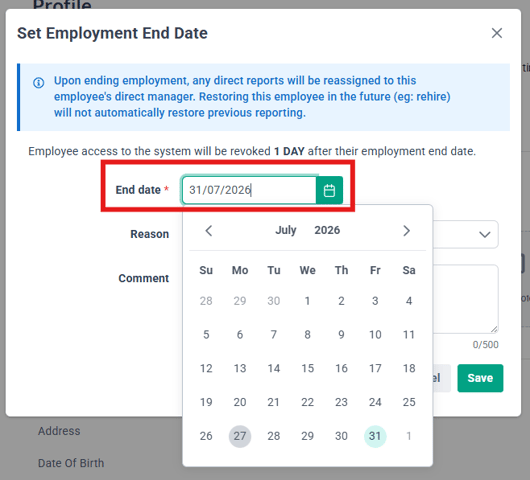This screenshot has height=480, width=530.
Task: Go to previous month in calendar
Action: tap(209, 231)
